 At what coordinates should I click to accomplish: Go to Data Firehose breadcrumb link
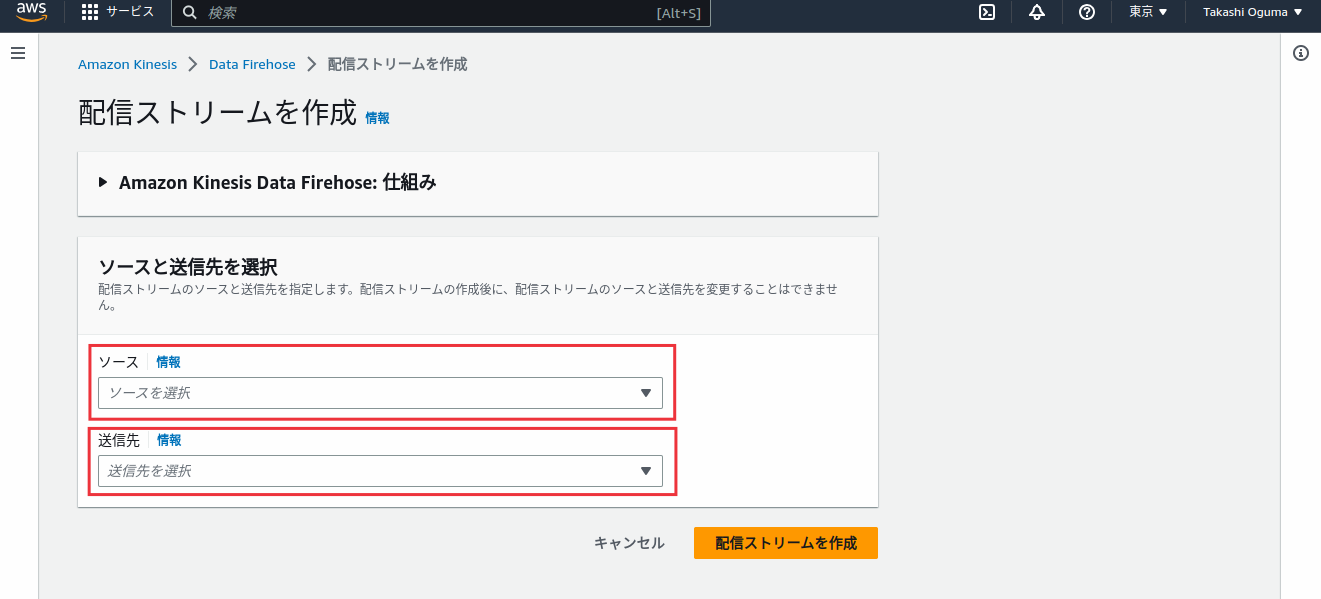[x=252, y=64]
